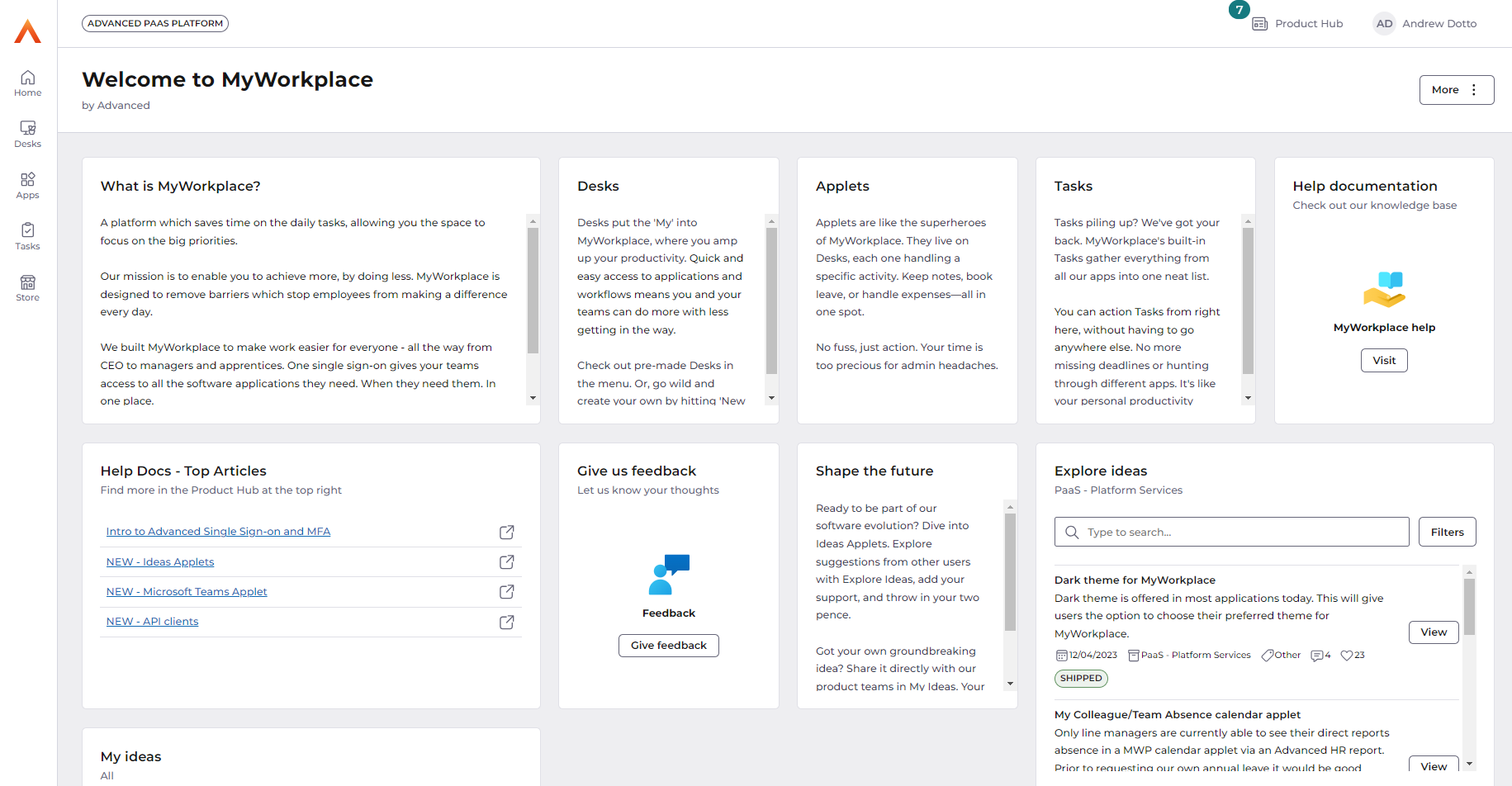Image resolution: width=1512 pixels, height=786 pixels.
Task: Click the My ideas card heading
Action: click(x=131, y=757)
